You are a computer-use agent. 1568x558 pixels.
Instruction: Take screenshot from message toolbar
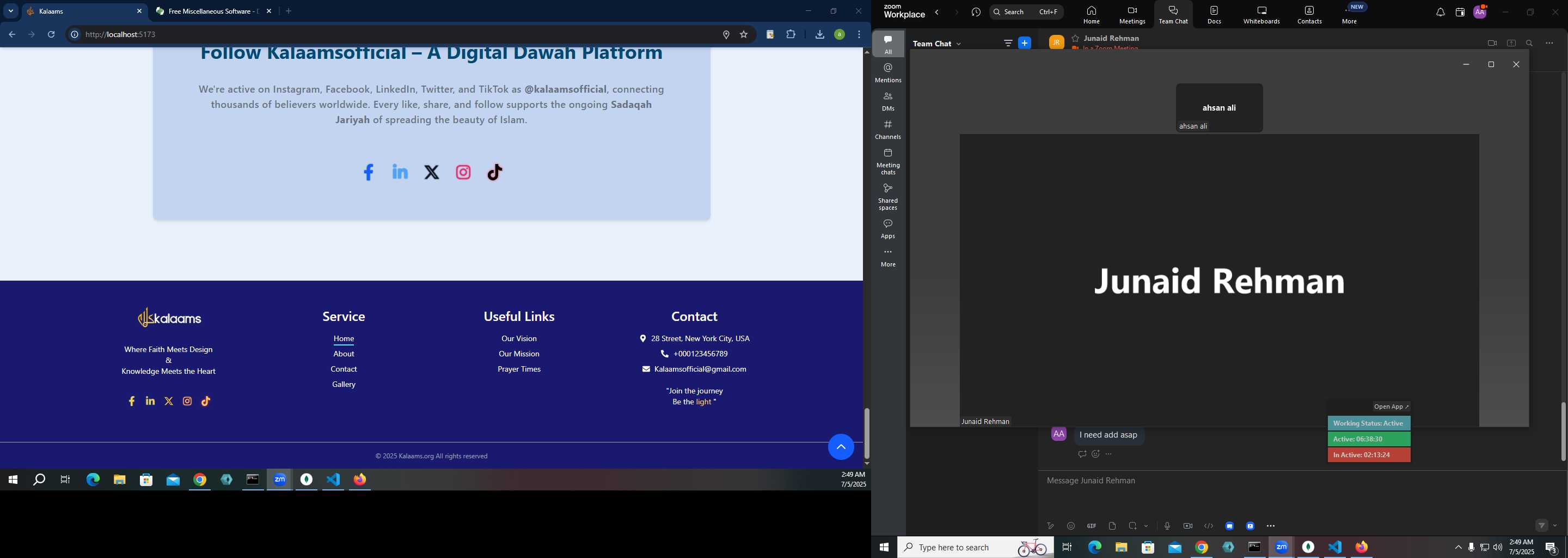1133,526
